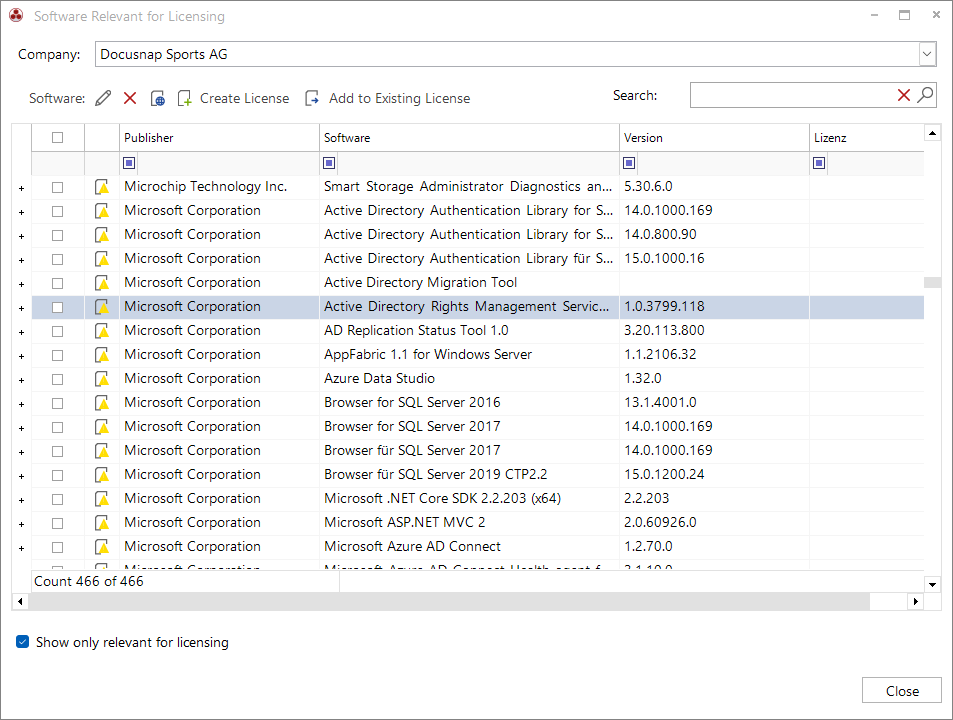The width and height of the screenshot is (953, 720).
Task: Click the Publisher column filter icon
Action: tap(129, 163)
